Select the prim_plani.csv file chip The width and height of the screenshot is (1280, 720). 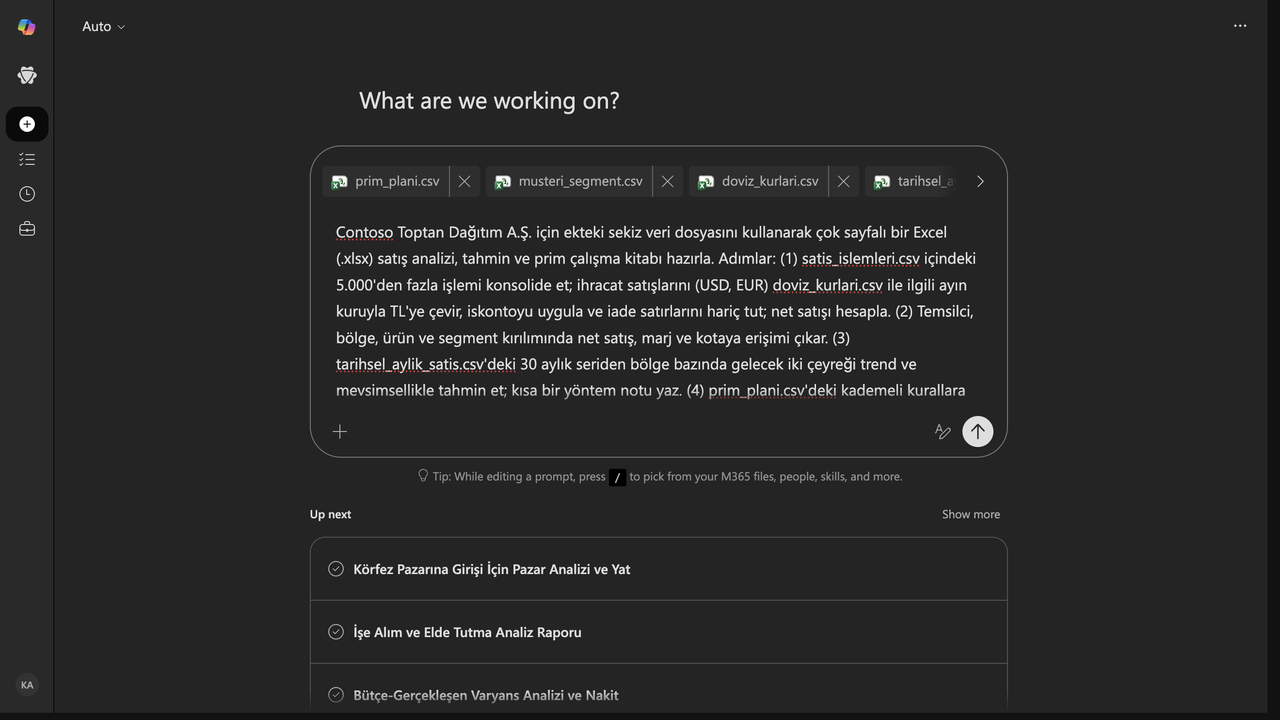386,181
